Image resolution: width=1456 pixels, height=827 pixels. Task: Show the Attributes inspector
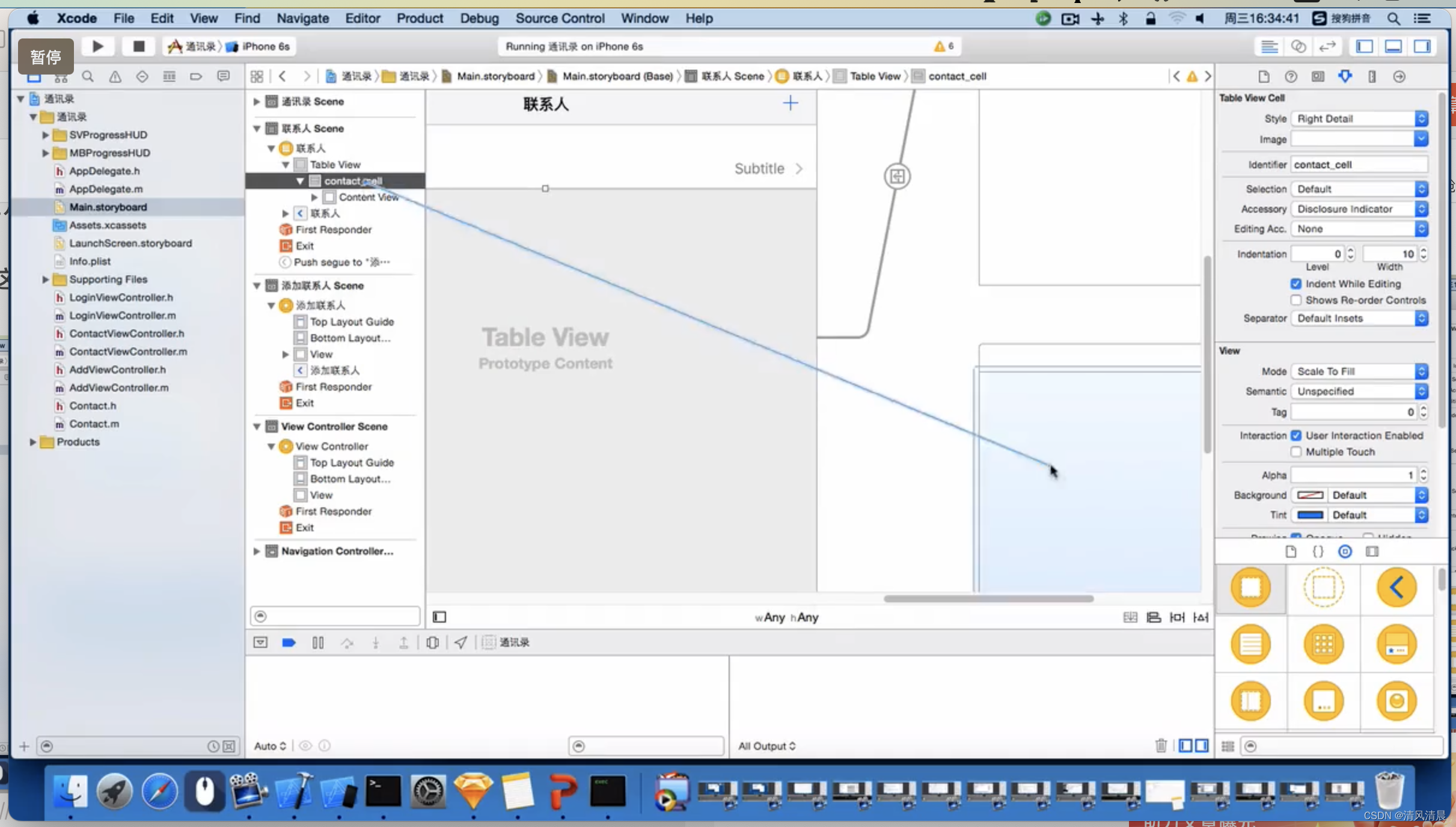point(1345,76)
